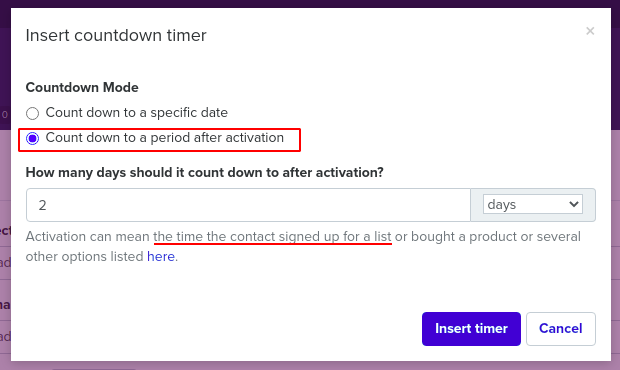The width and height of the screenshot is (620, 370).
Task: Click the 'Count down to a specific date' label
Action: point(137,113)
